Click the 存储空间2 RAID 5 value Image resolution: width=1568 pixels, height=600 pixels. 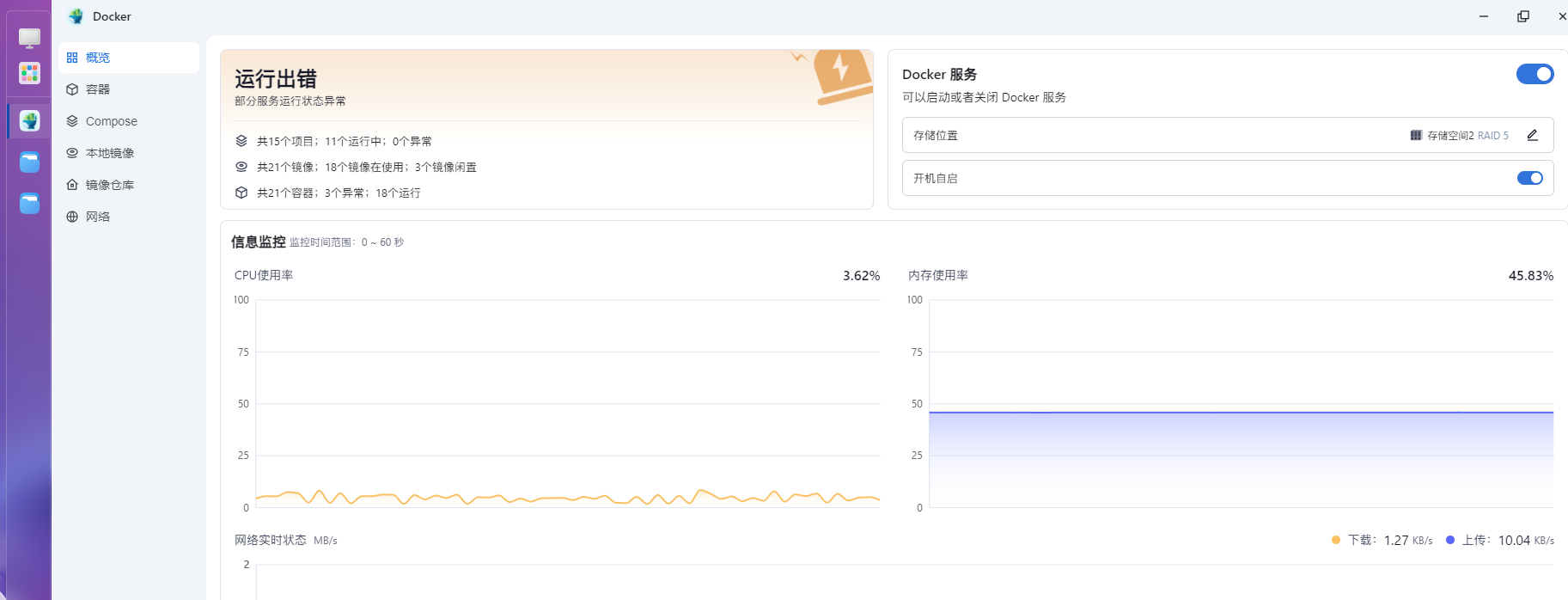coord(1467,136)
